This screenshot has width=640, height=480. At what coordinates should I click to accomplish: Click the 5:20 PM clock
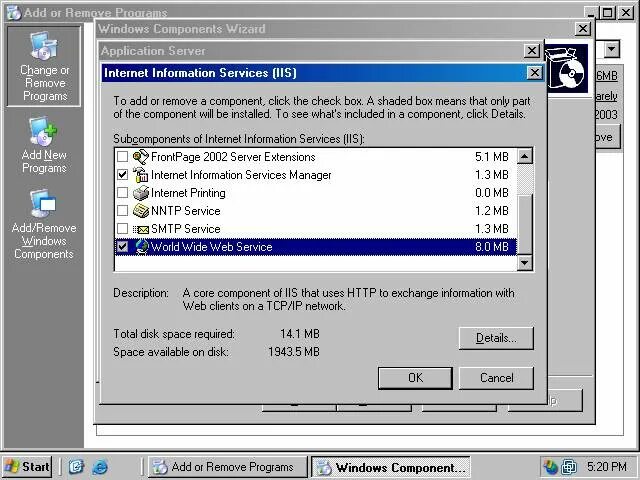coord(607,467)
